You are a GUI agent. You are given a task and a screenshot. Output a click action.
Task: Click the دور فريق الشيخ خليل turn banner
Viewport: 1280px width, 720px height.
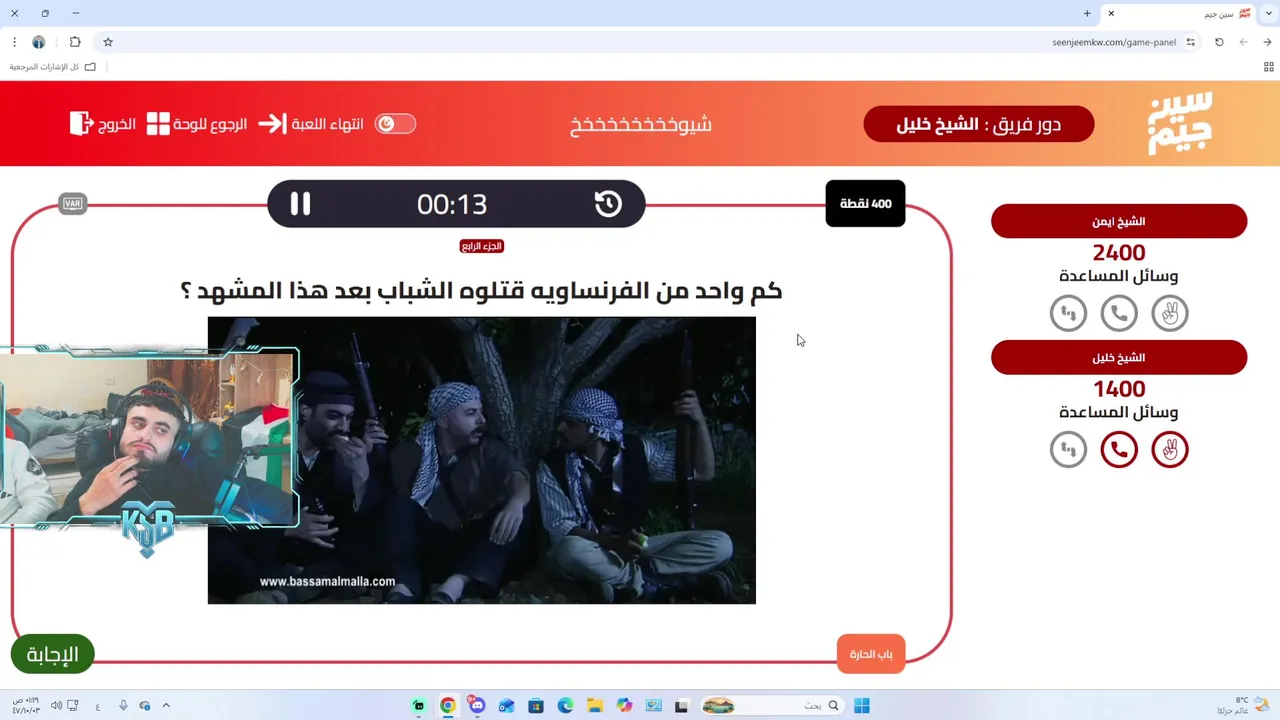[x=979, y=124]
